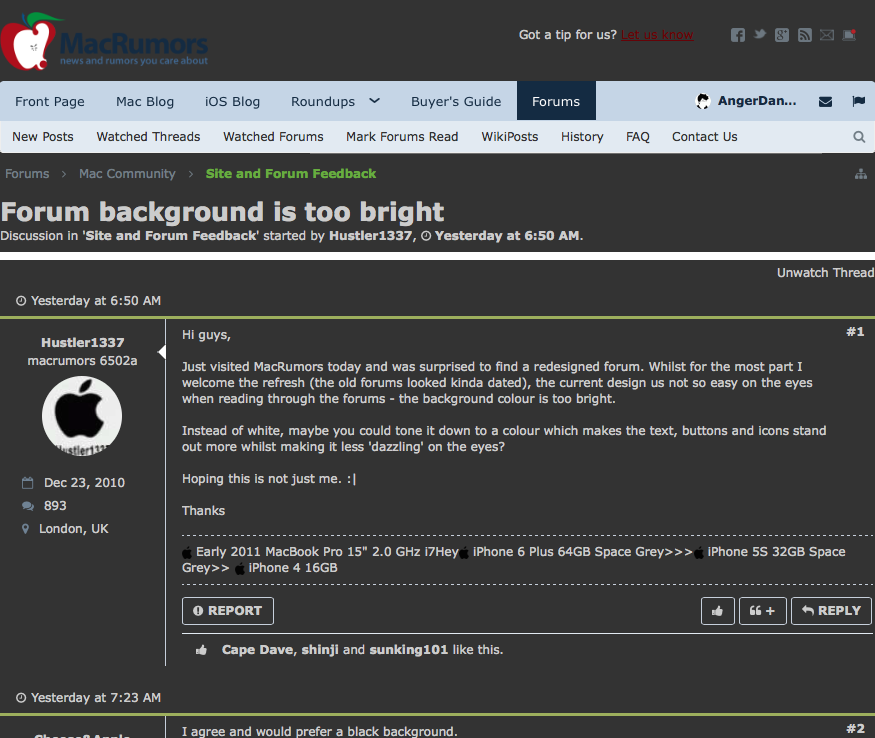Click the thread title 'Forum background is too bright'
Screen dimensions: 875x738
pos(222,212)
